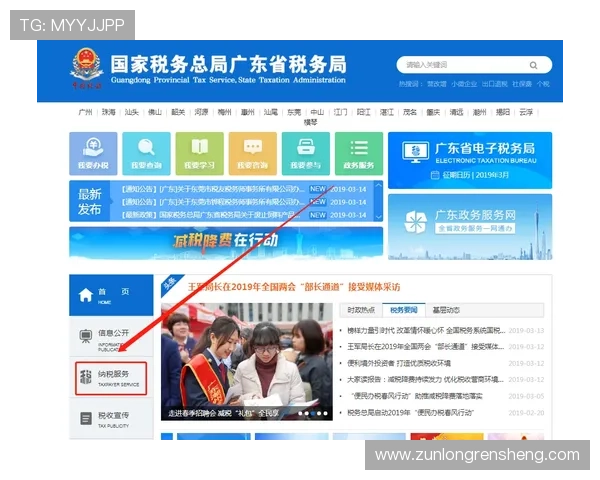
Task: Open the 珠海 city link
Action: pyautogui.click(x=108, y=112)
